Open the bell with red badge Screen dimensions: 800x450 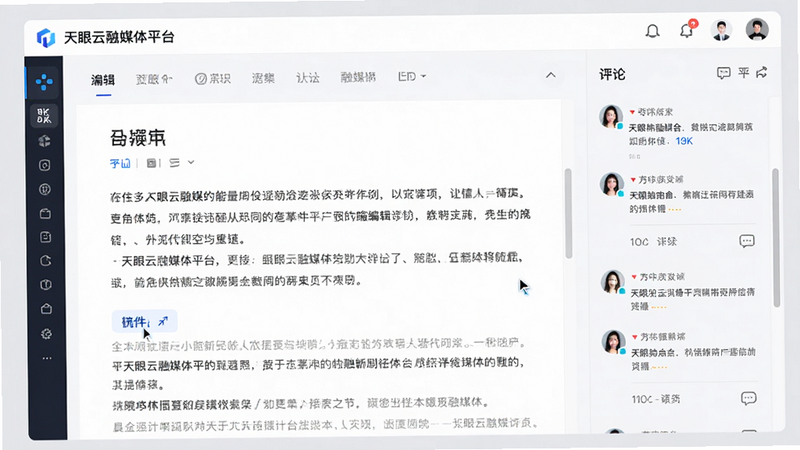click(x=687, y=30)
